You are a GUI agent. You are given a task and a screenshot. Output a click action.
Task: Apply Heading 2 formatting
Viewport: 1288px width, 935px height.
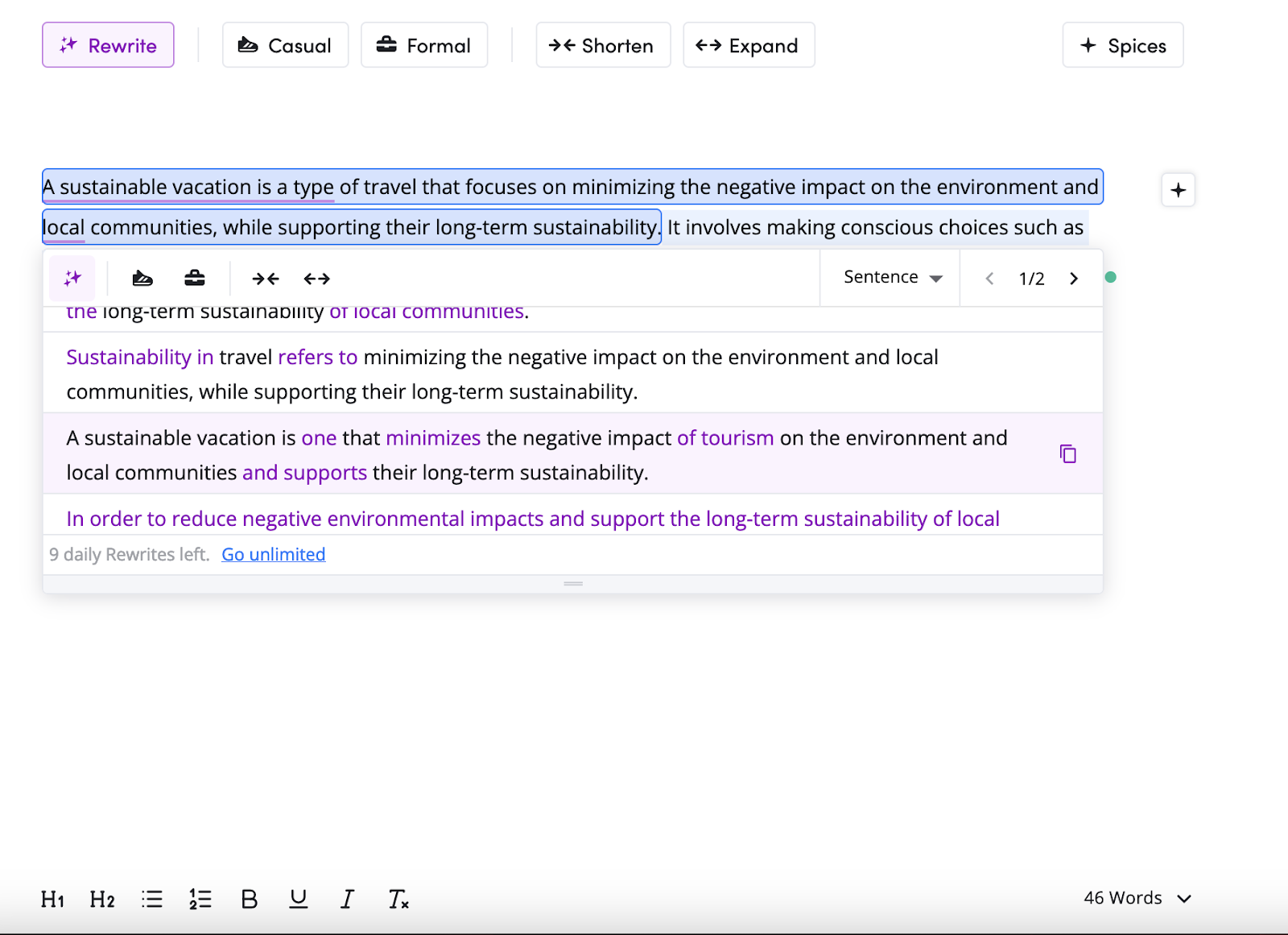102,899
